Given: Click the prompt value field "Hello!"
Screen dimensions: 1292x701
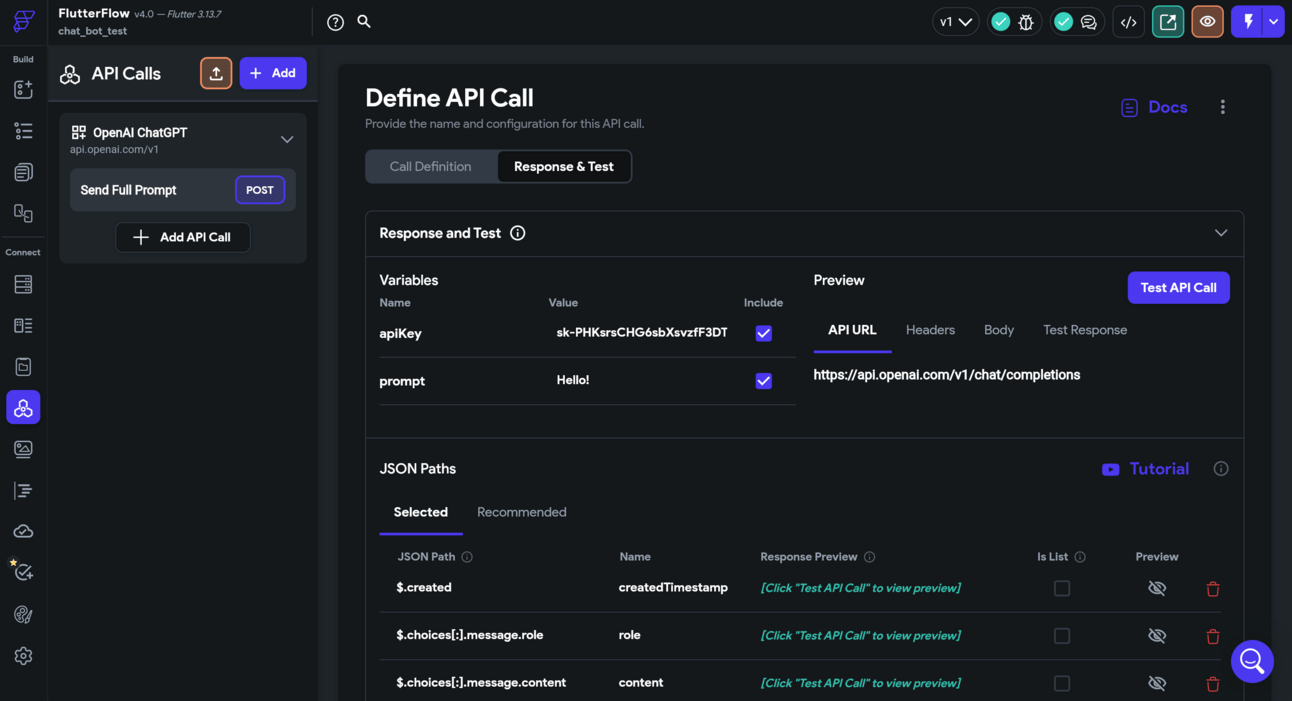Looking at the screenshot, I should (573, 381).
